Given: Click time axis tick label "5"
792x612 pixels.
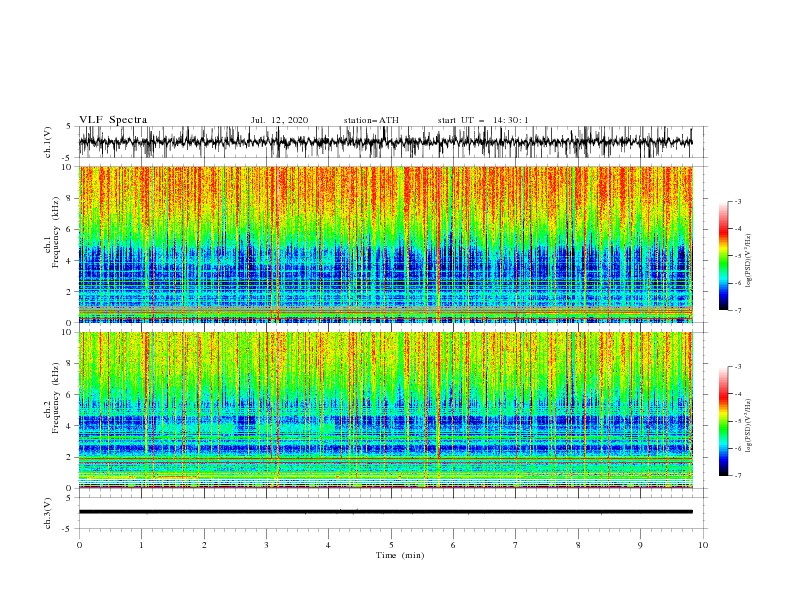Looking at the screenshot, I should coord(391,545).
